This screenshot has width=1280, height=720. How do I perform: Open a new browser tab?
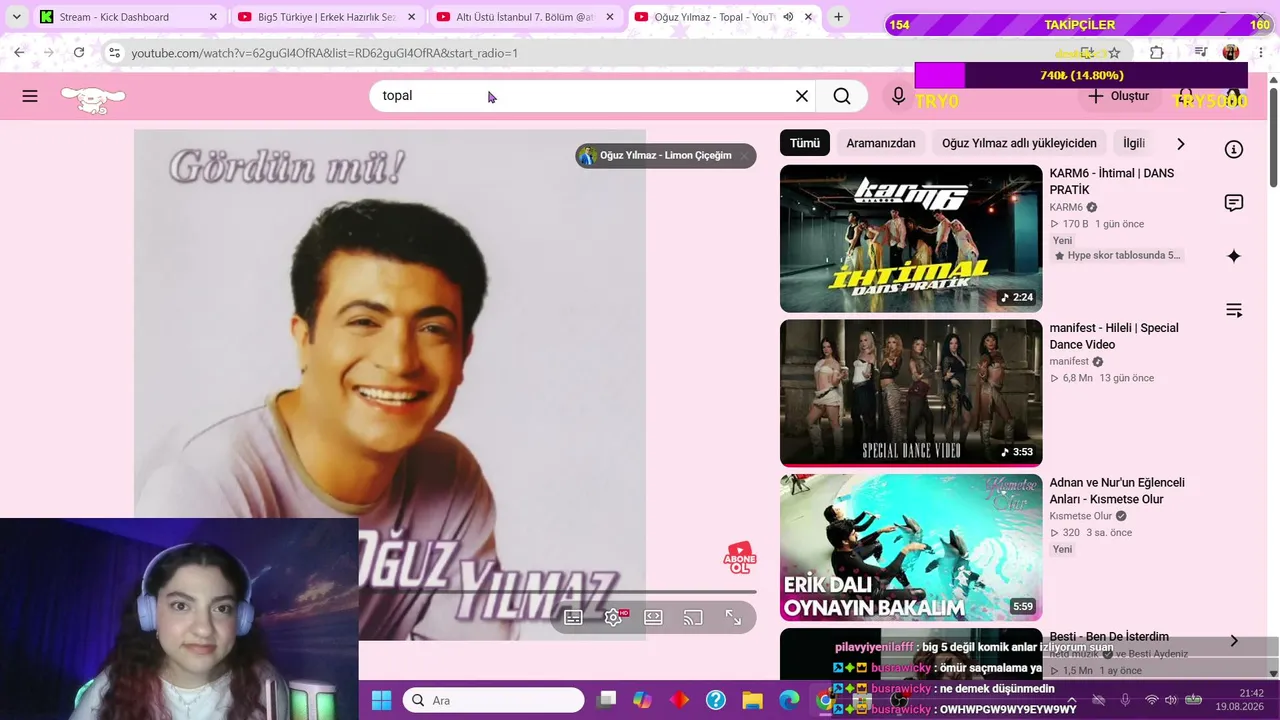[838, 17]
